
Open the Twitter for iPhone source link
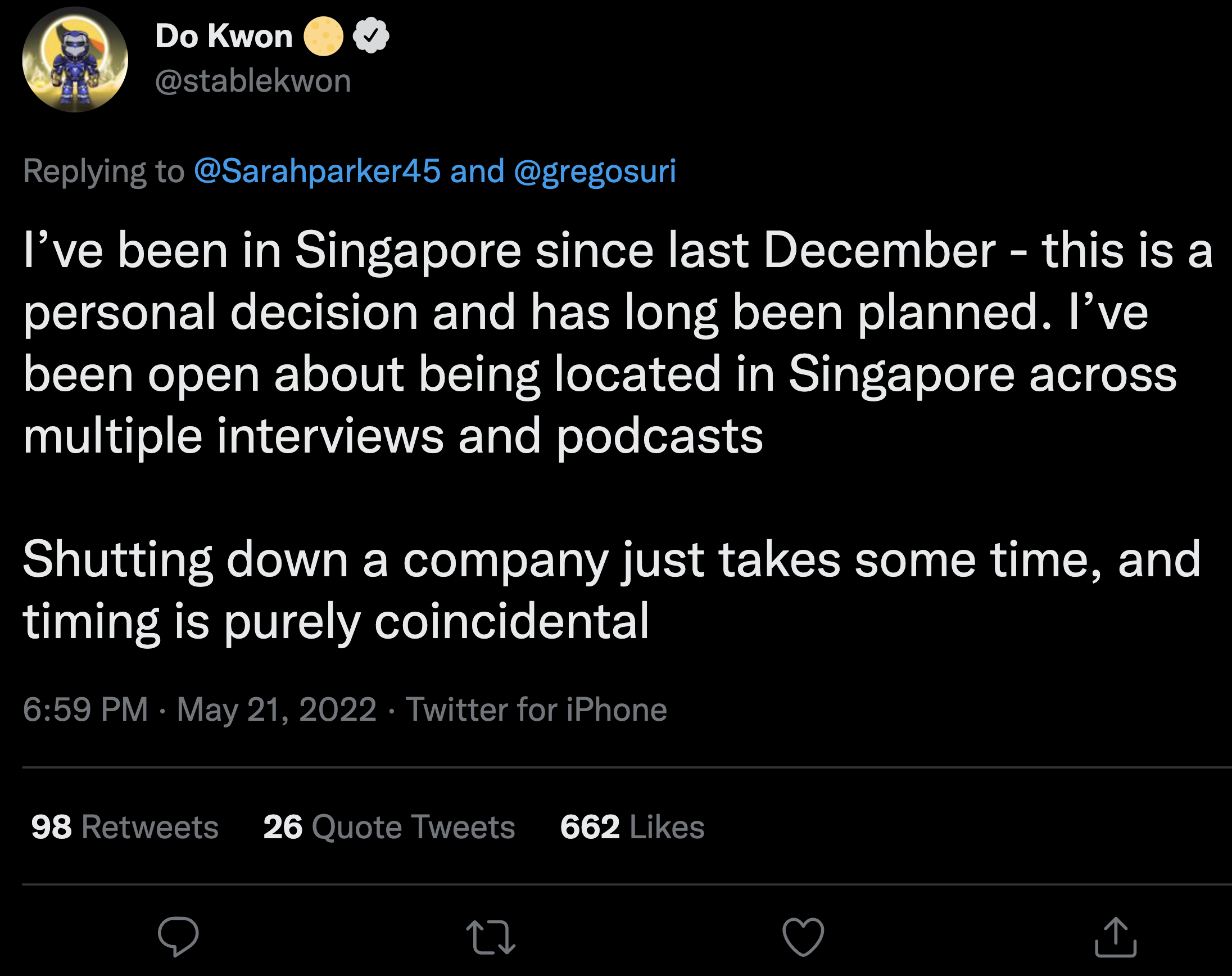(536, 709)
